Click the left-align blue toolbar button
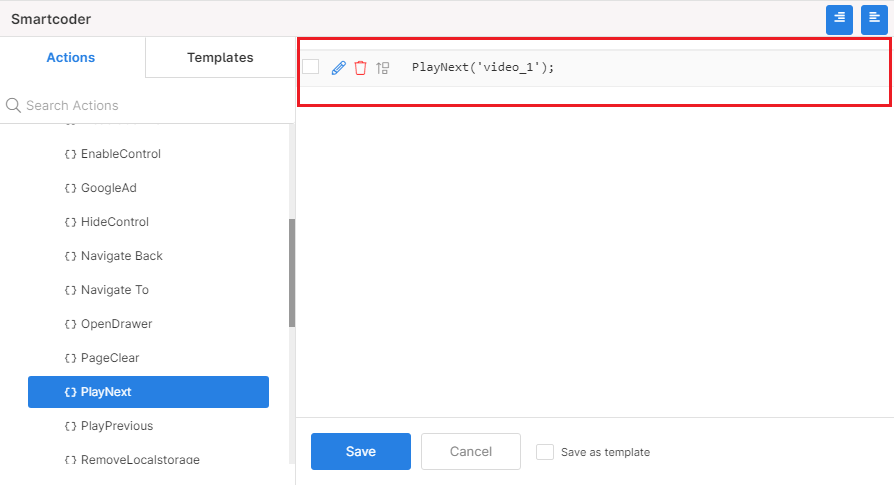This screenshot has width=894, height=485. [x=874, y=19]
